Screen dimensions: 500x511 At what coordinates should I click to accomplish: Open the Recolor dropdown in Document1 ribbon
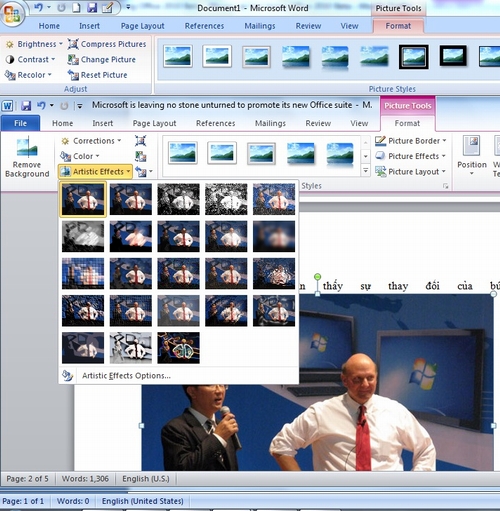click(28, 75)
